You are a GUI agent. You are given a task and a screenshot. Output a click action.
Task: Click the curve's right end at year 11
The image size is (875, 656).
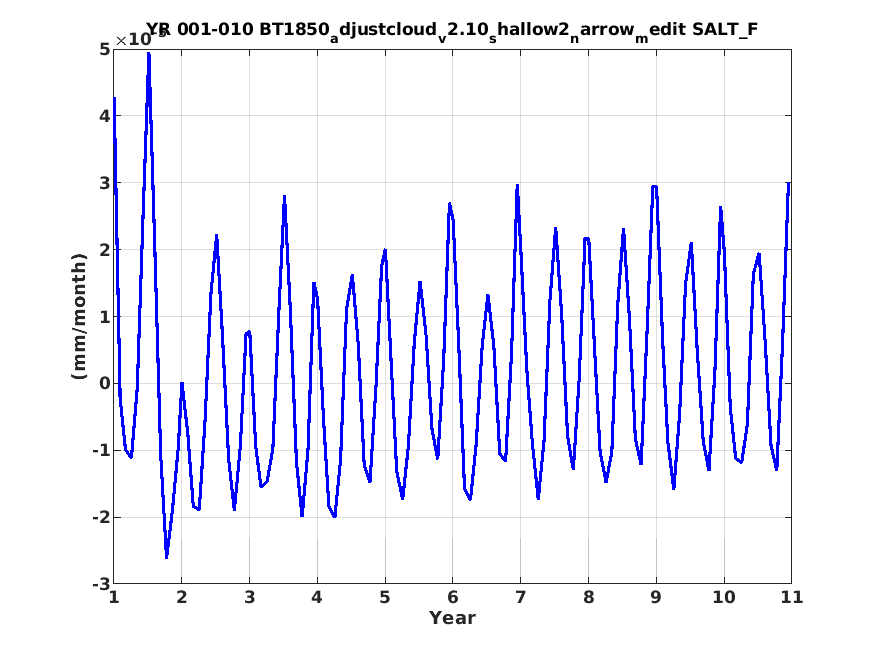(x=789, y=184)
